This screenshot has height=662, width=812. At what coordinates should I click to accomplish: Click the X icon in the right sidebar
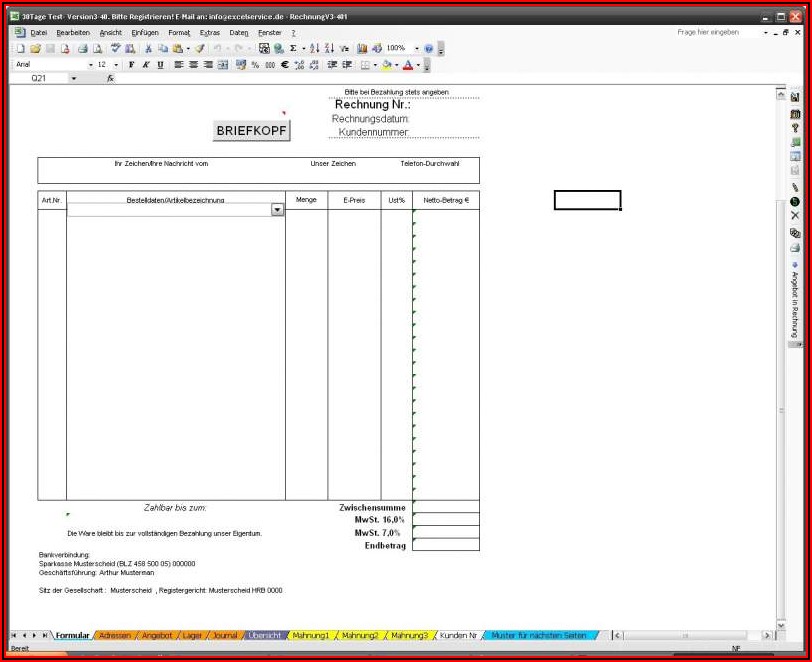point(795,215)
